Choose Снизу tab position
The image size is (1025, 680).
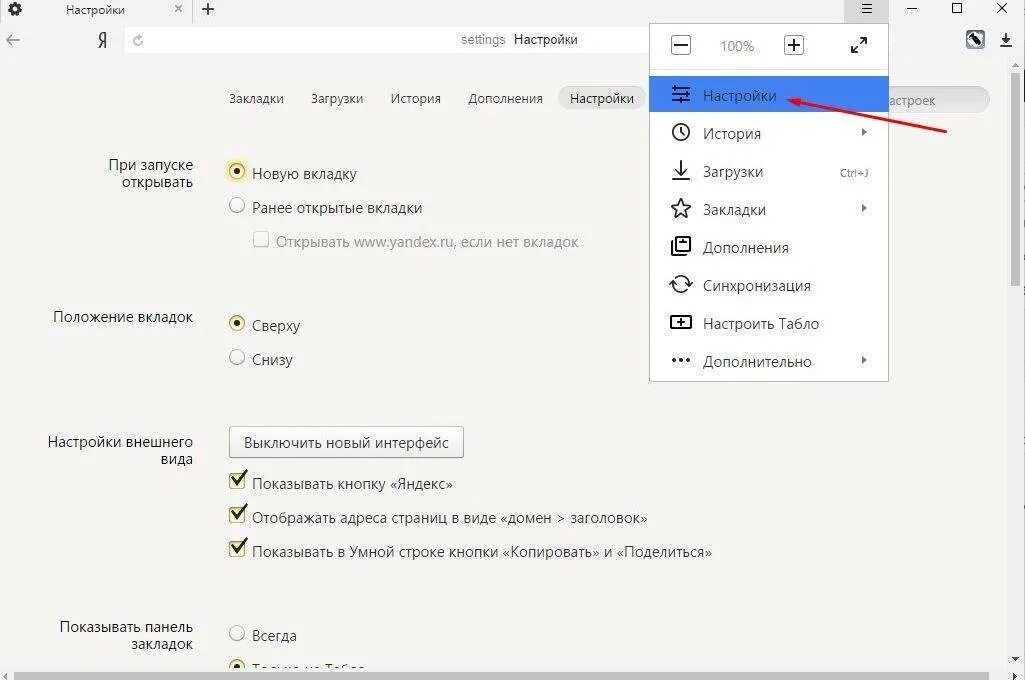[x=237, y=357]
